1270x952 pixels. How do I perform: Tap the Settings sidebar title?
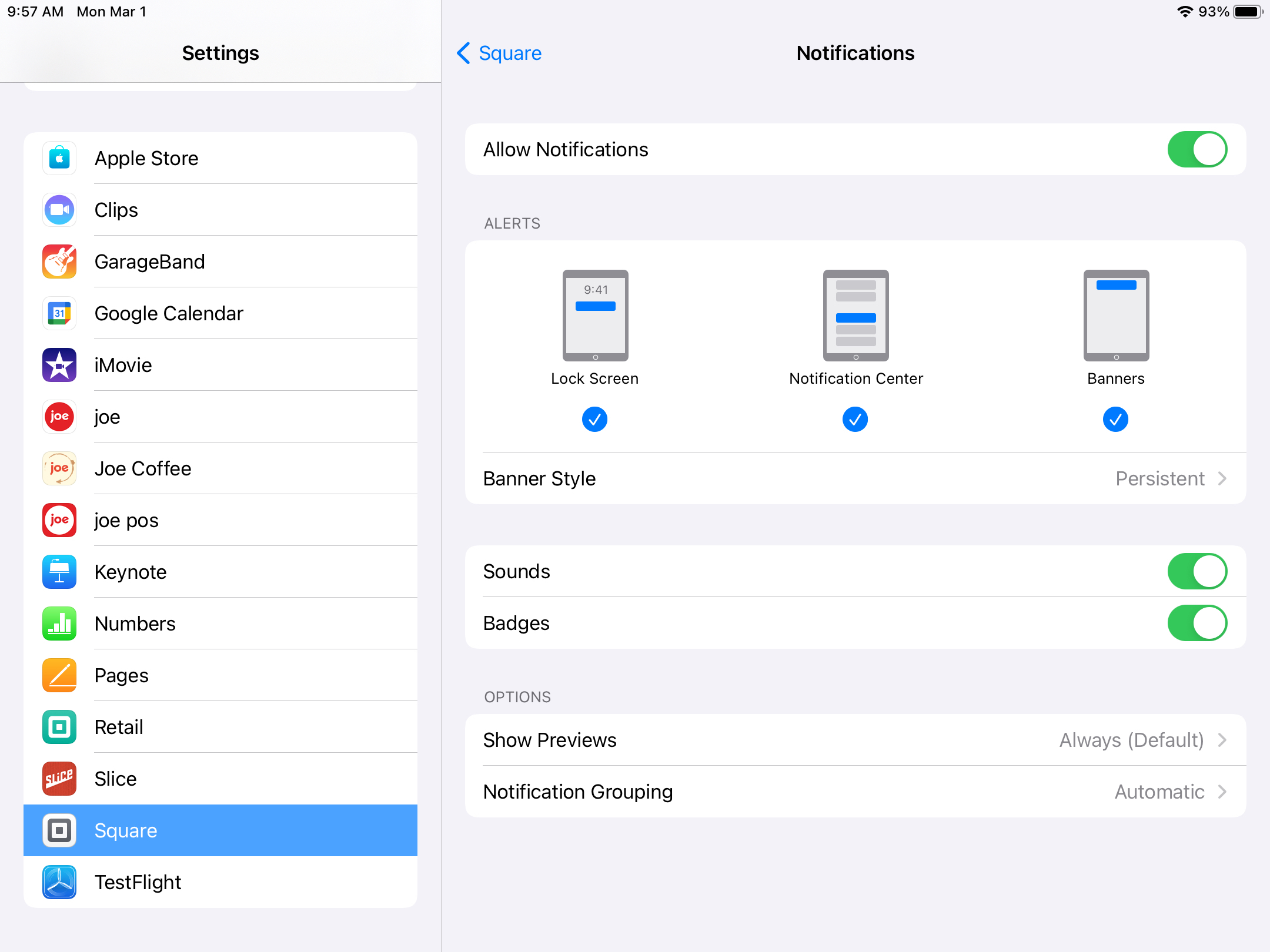point(220,53)
